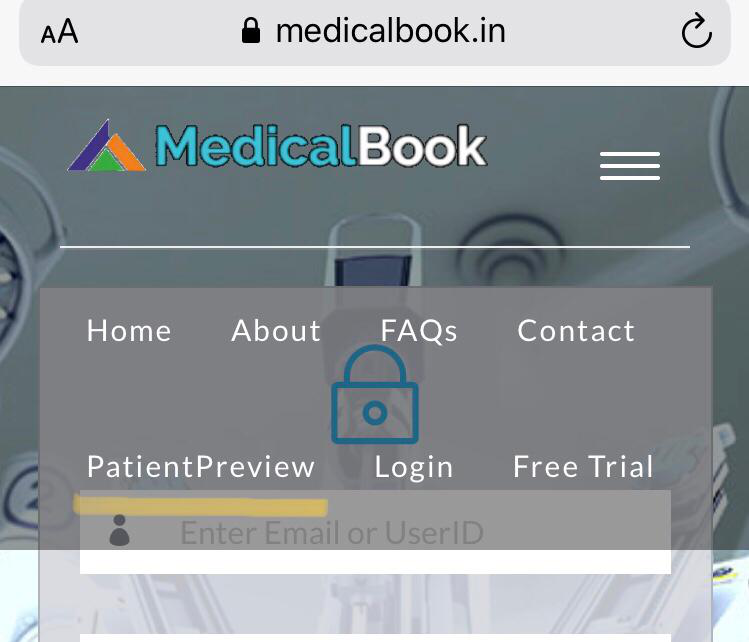Open the About page link
The width and height of the screenshot is (749, 642).
[276, 331]
